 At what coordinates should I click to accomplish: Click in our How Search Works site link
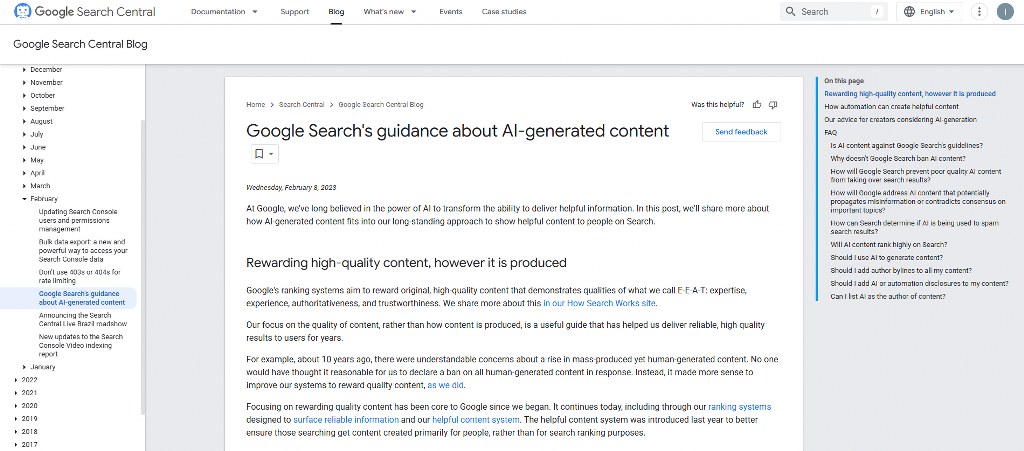tap(599, 303)
